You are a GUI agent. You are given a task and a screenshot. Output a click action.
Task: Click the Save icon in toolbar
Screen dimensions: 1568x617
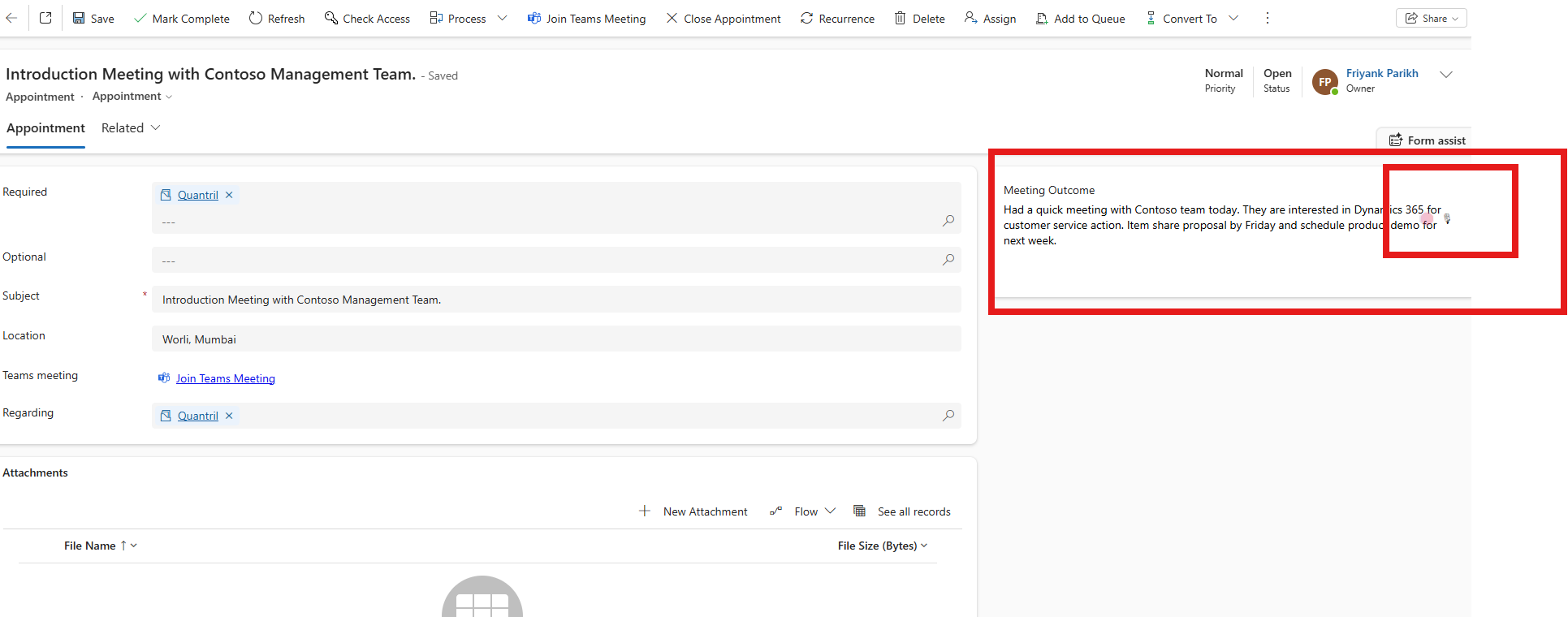(x=79, y=18)
